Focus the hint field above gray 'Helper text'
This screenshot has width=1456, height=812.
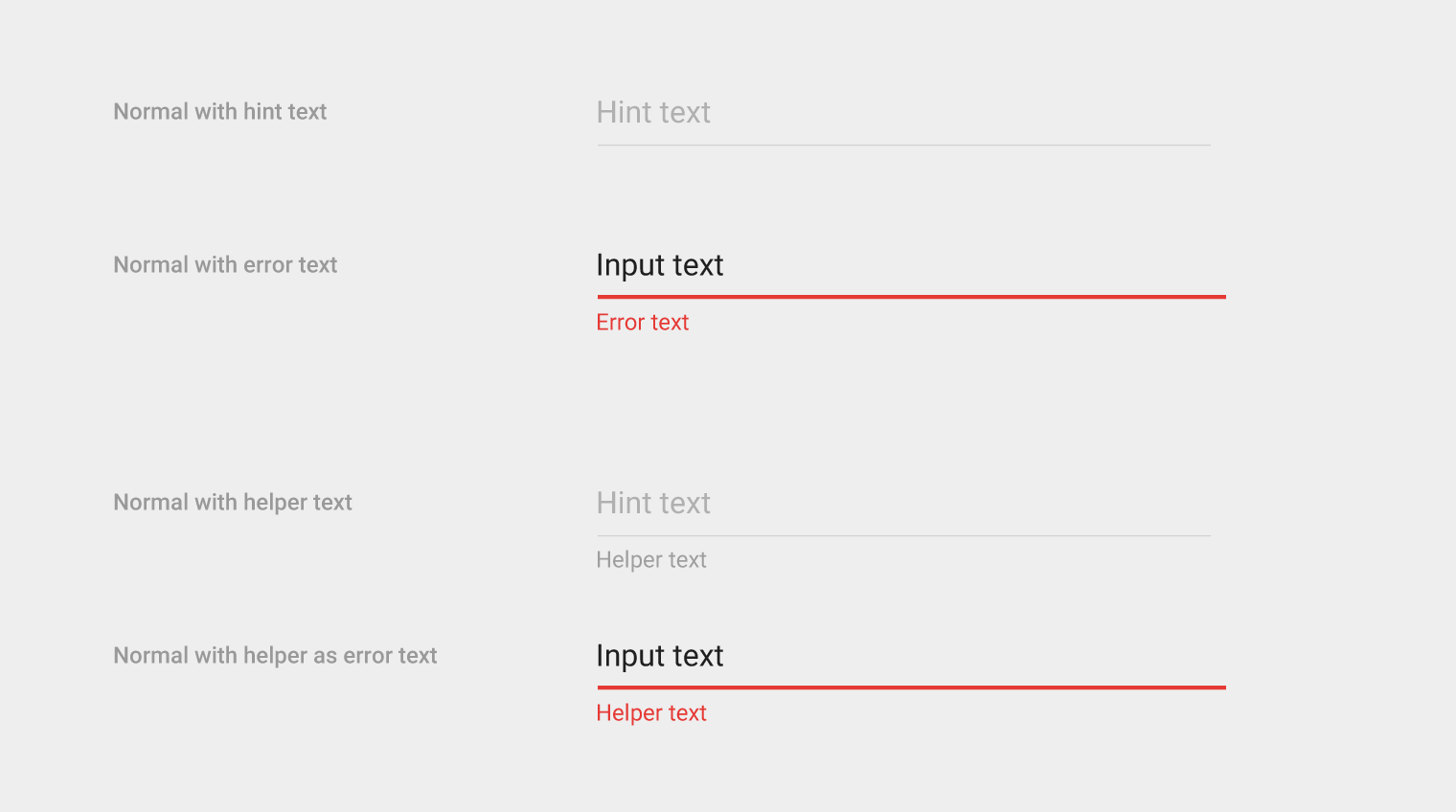pyautogui.click(x=902, y=504)
